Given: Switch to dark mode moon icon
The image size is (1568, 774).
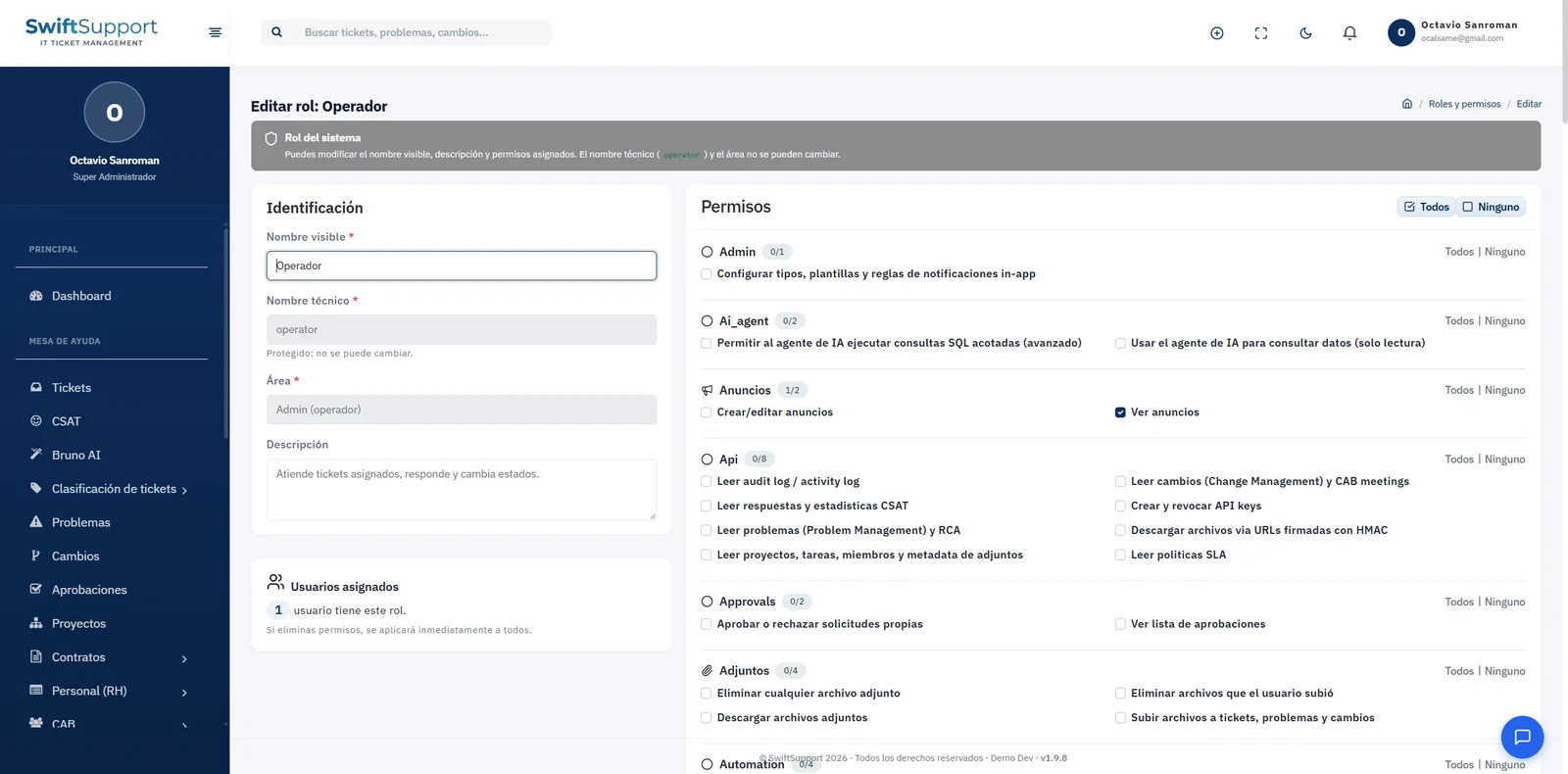Looking at the screenshot, I should click(x=1305, y=33).
